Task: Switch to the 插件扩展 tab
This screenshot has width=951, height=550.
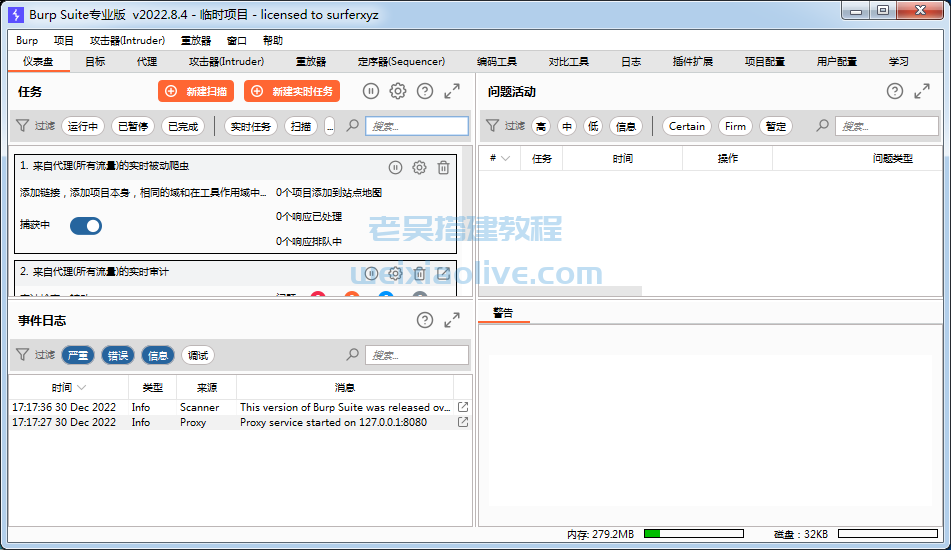Action: [x=693, y=61]
